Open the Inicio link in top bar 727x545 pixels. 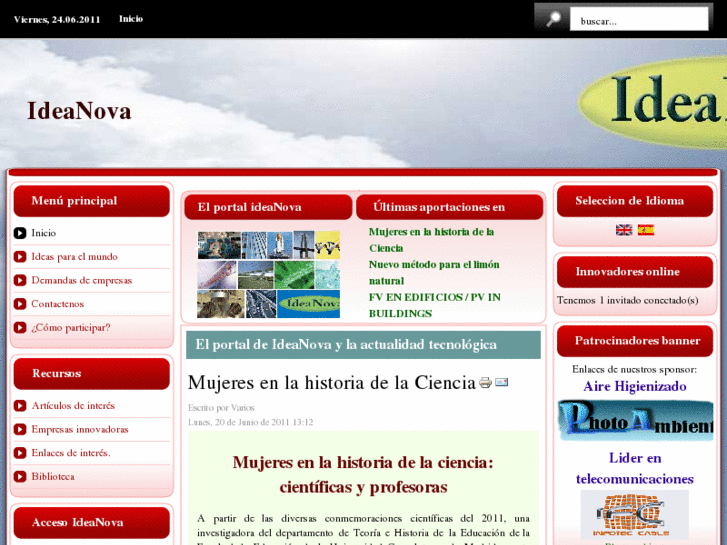(131, 19)
